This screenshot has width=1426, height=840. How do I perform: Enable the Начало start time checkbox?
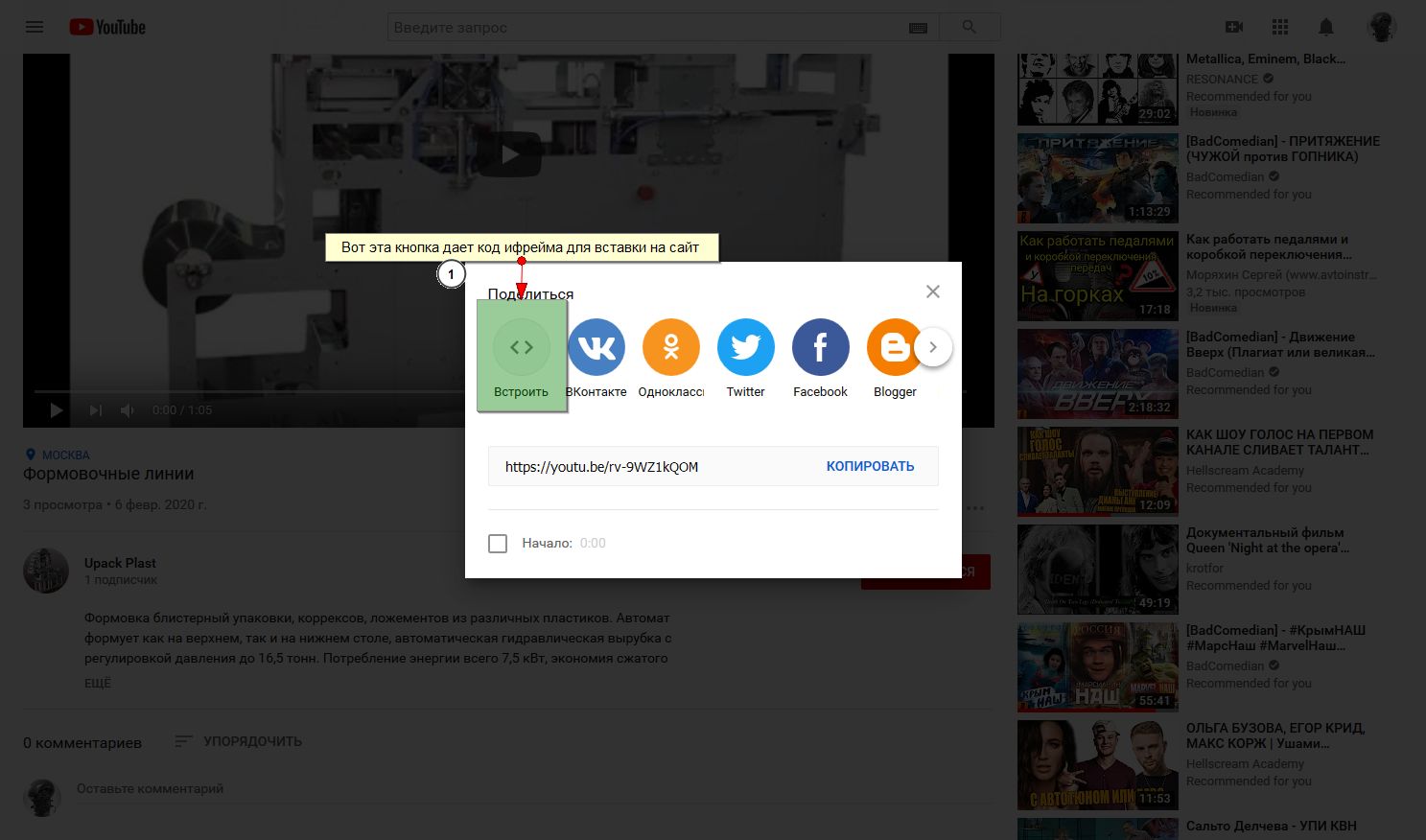[x=498, y=544]
